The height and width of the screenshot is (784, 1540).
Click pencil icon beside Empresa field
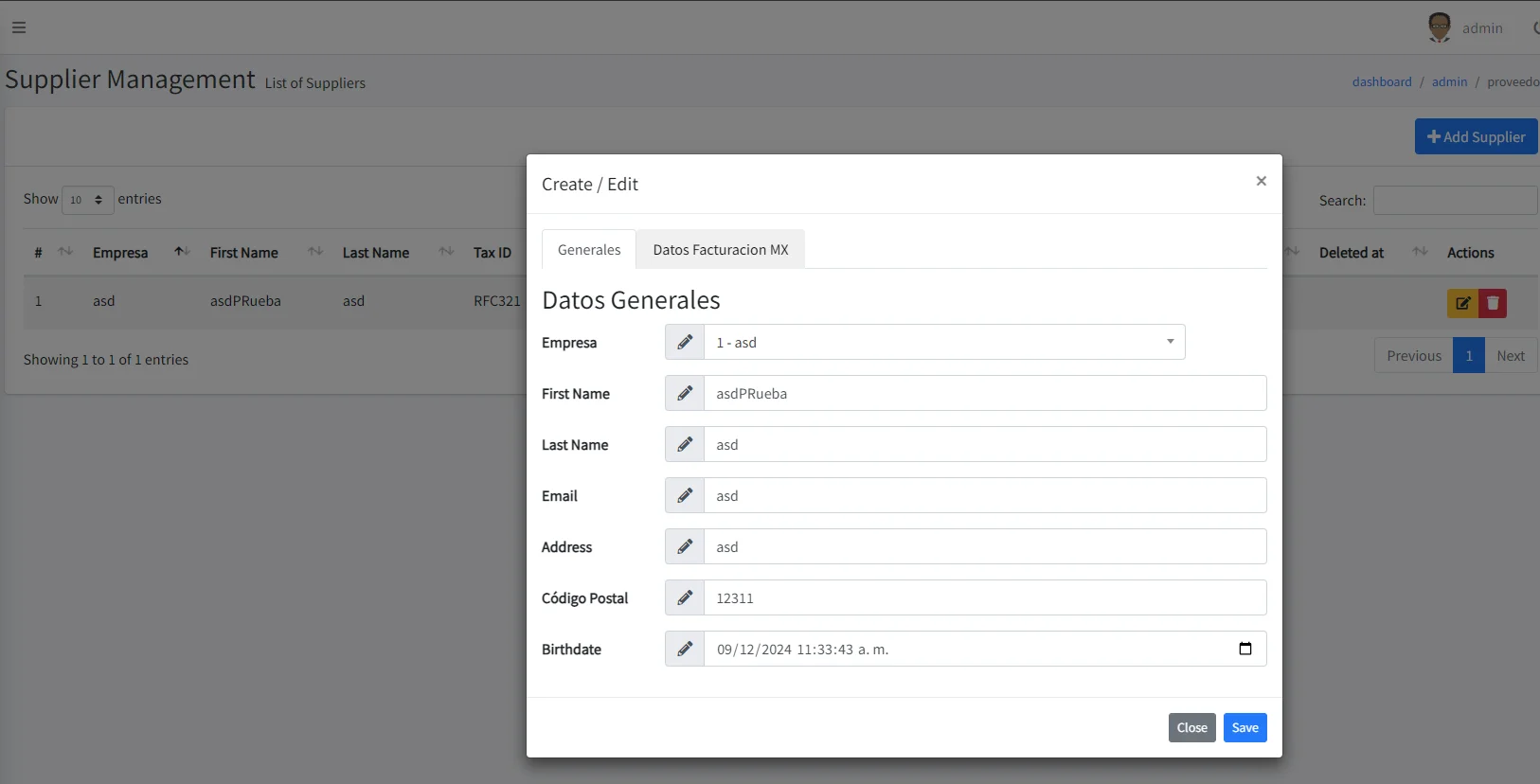click(685, 342)
